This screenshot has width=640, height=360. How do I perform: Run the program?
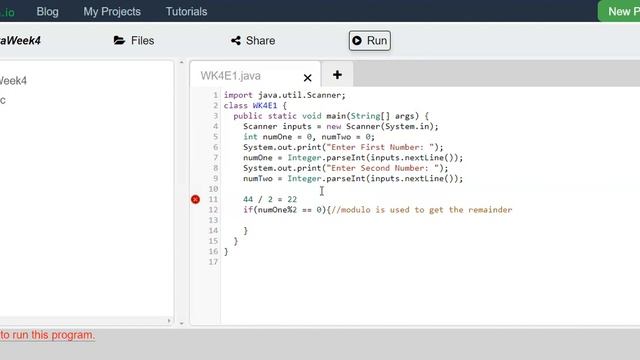[369, 41]
